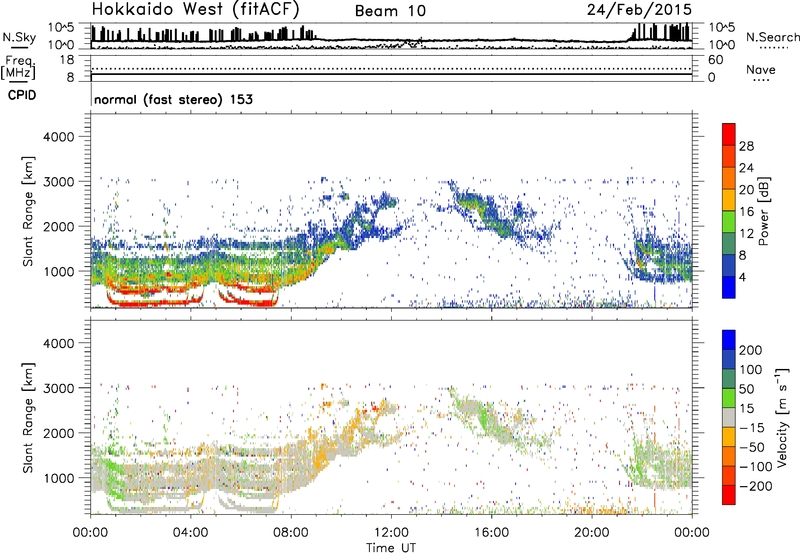
Task: Click the "-15" value on the velocity colorbar
Action: [x=752, y=428]
